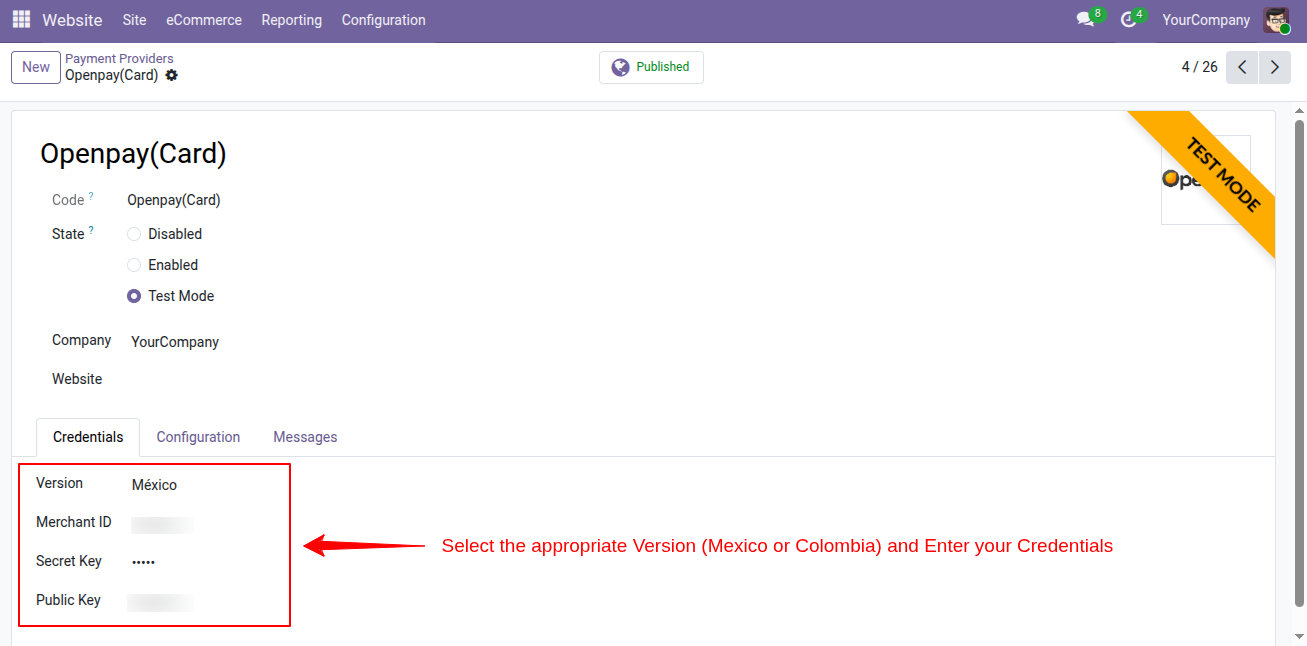This screenshot has width=1307, height=646.
Task: Click the Version field label
Action: coord(59,483)
